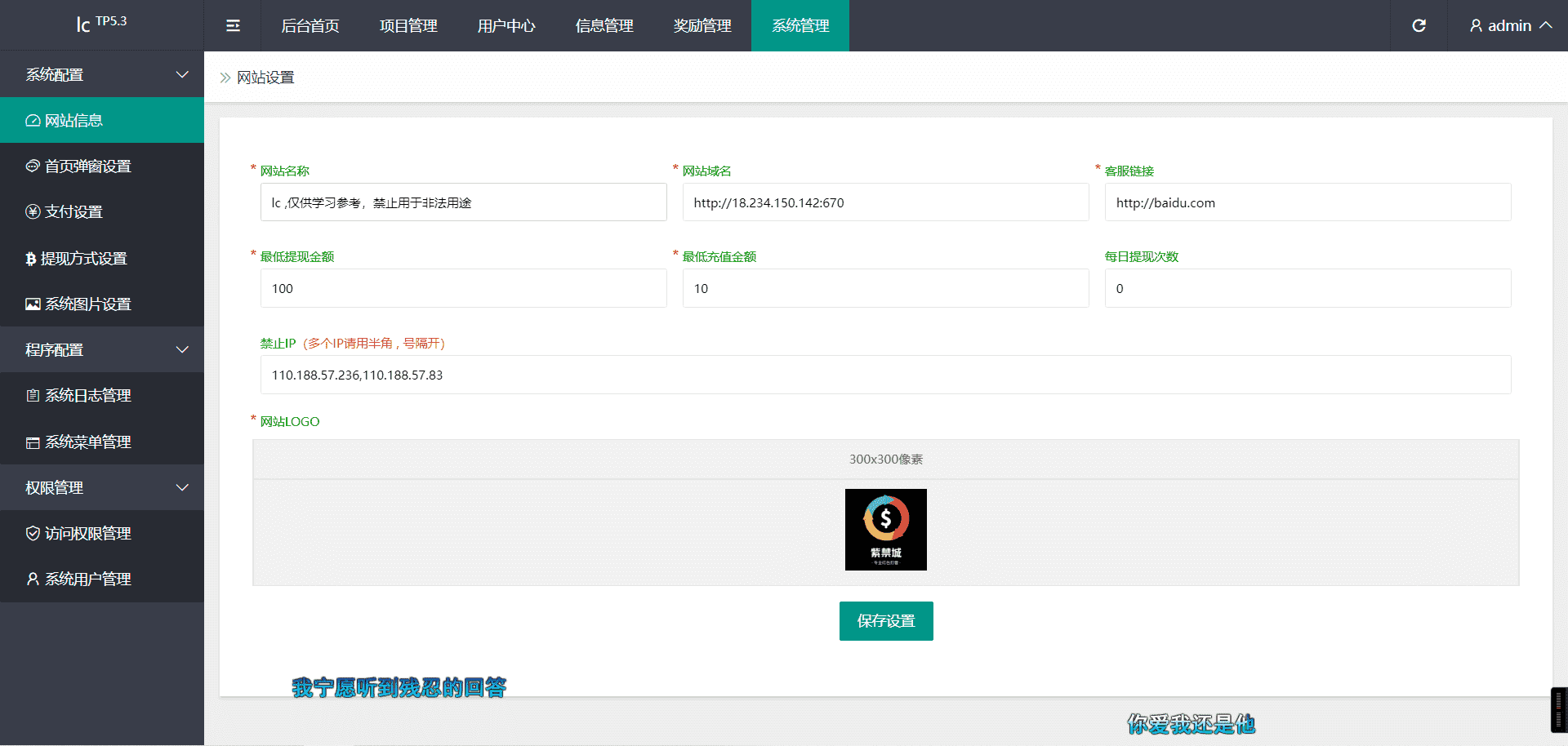This screenshot has width=1568, height=746.
Task: Click the 每日提现次数 field label
Action: (1142, 257)
